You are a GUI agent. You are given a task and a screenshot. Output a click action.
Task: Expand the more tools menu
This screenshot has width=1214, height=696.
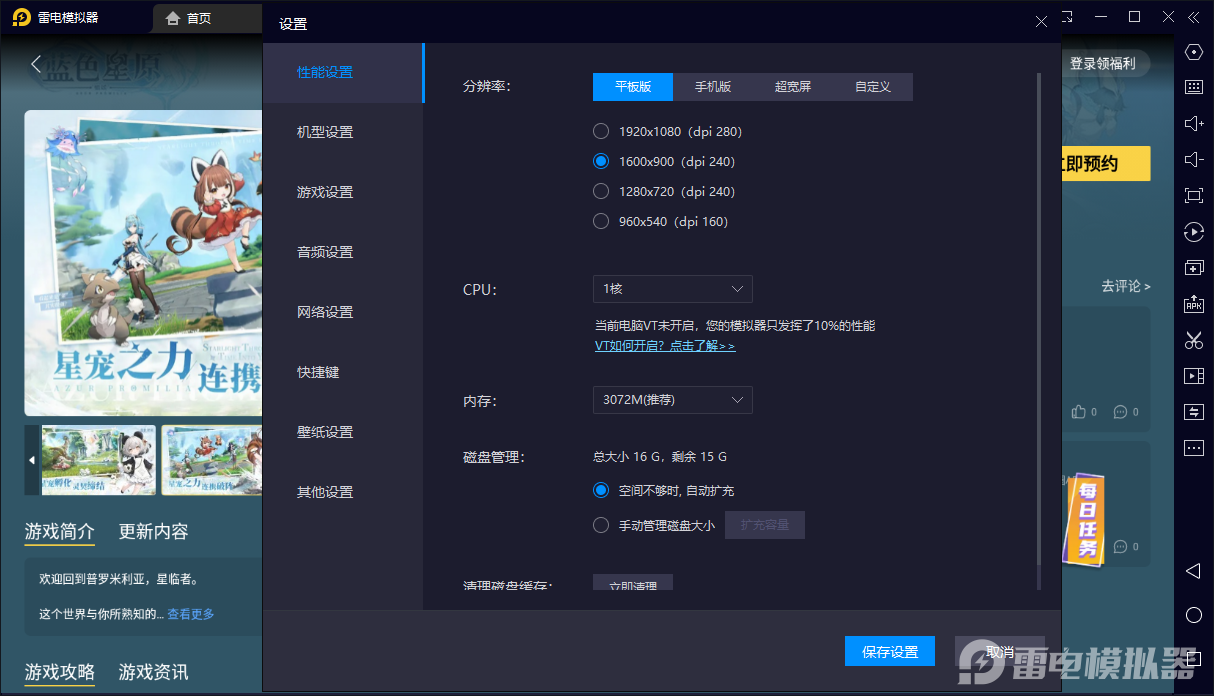pos(1193,447)
